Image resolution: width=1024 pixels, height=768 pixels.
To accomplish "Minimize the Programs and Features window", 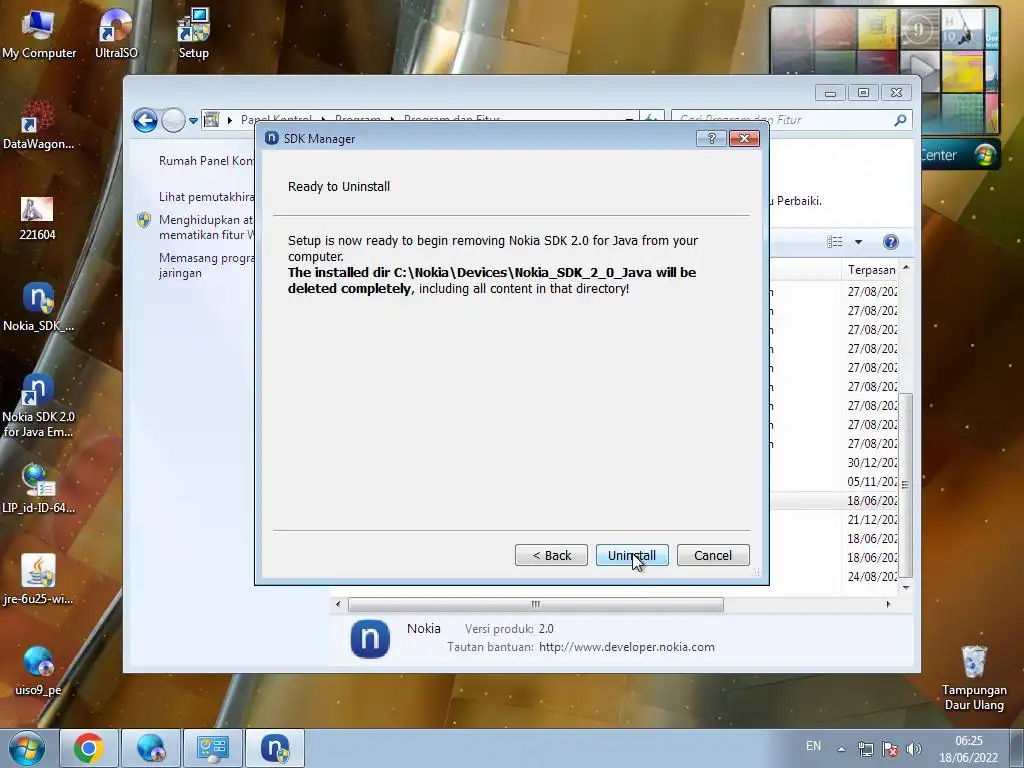I will pos(830,93).
